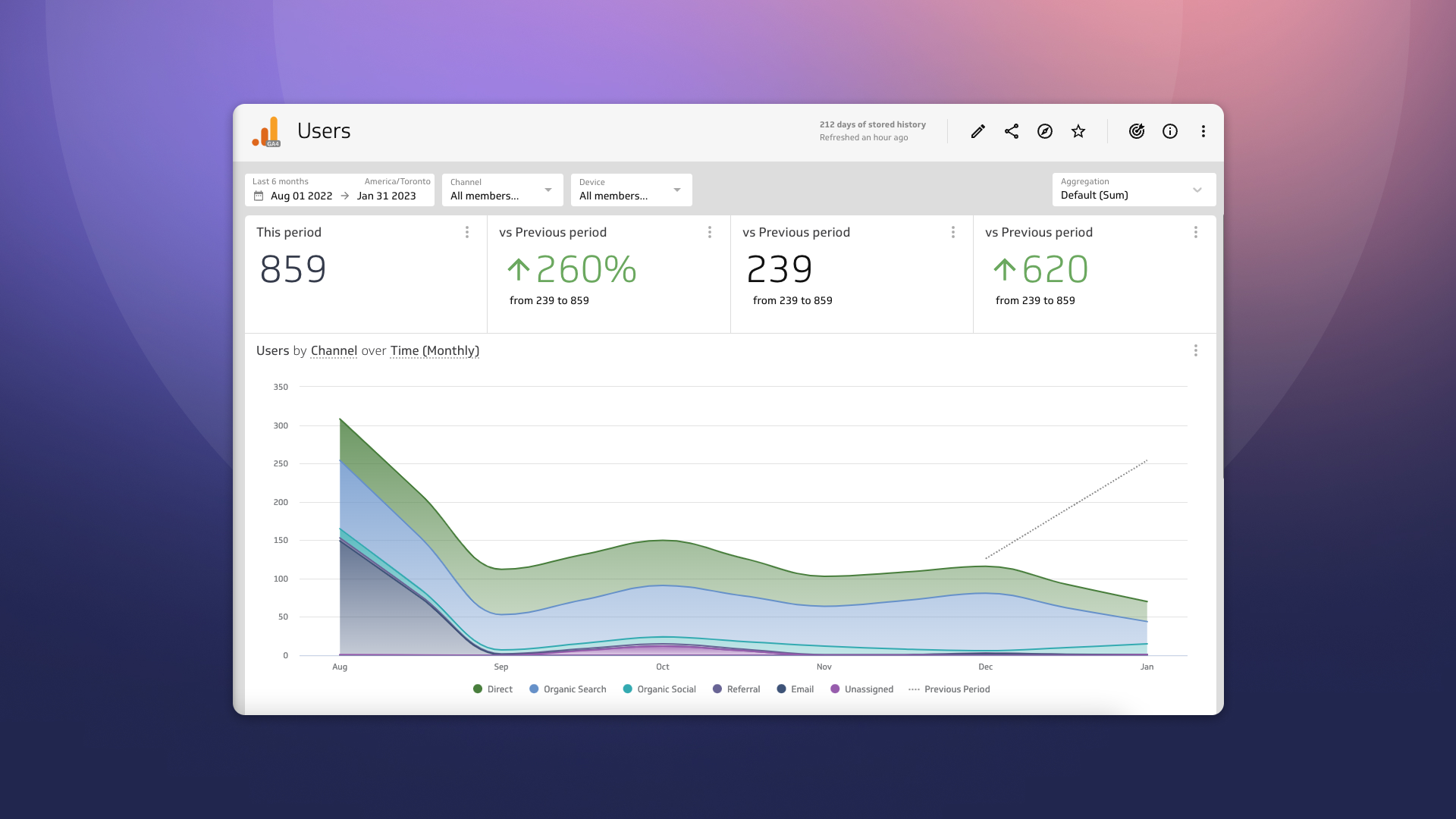Click the Aug 01 2022 start date
The image size is (1456, 819).
pyautogui.click(x=302, y=196)
